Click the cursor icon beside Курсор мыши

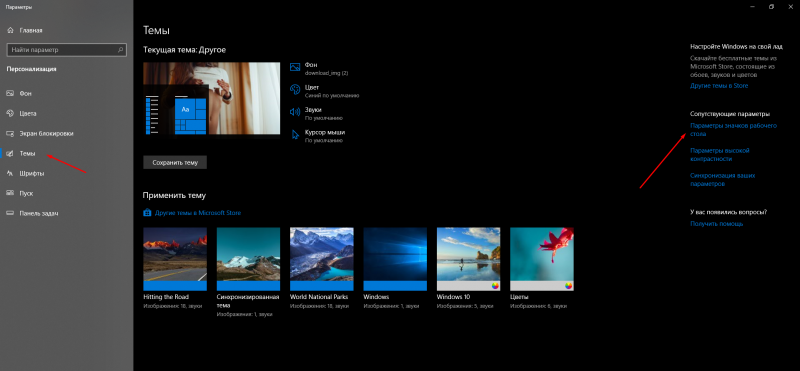(x=294, y=135)
